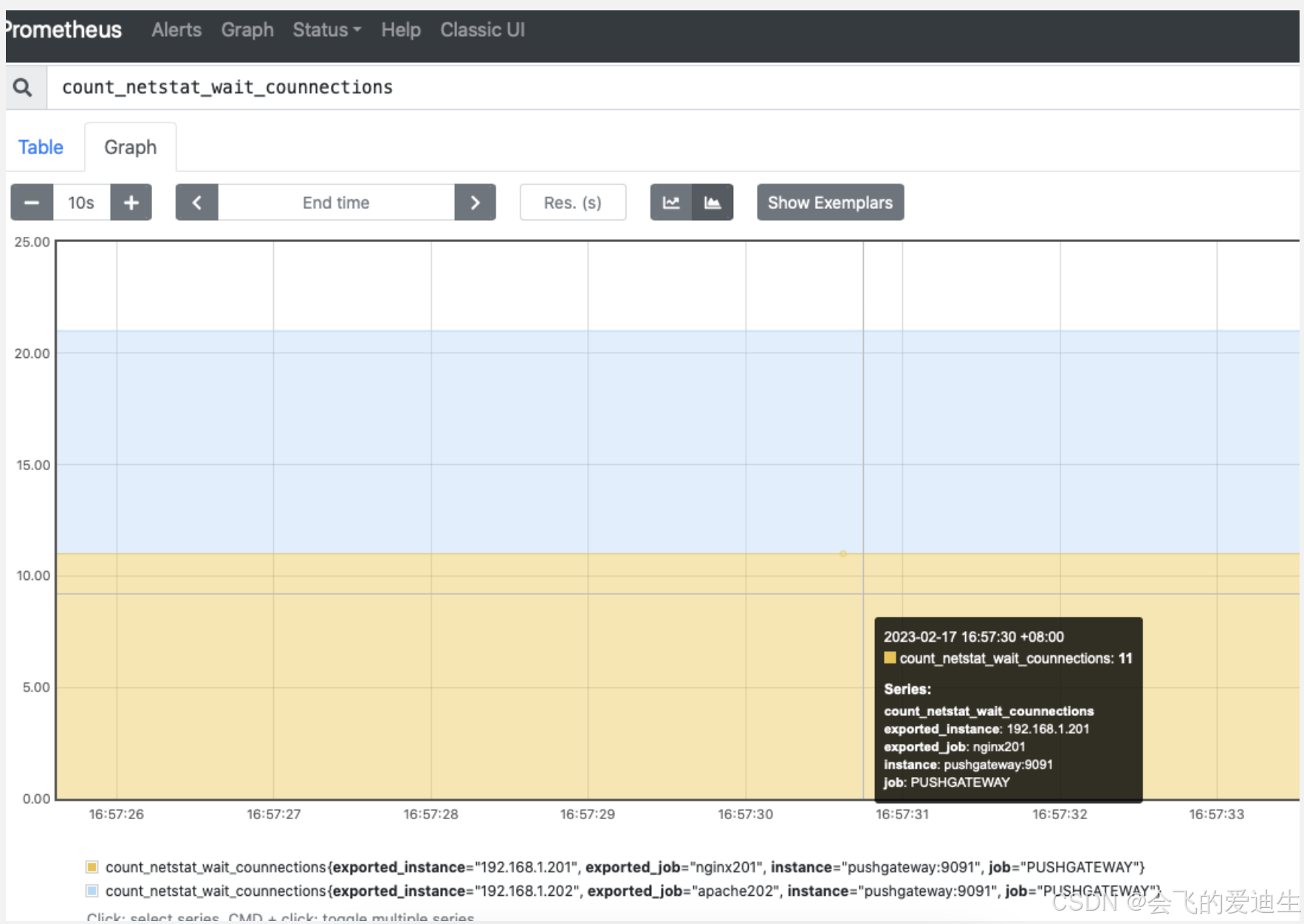1304x924 pixels.
Task: Select the nginx201 series in legend
Action: (x=625, y=867)
